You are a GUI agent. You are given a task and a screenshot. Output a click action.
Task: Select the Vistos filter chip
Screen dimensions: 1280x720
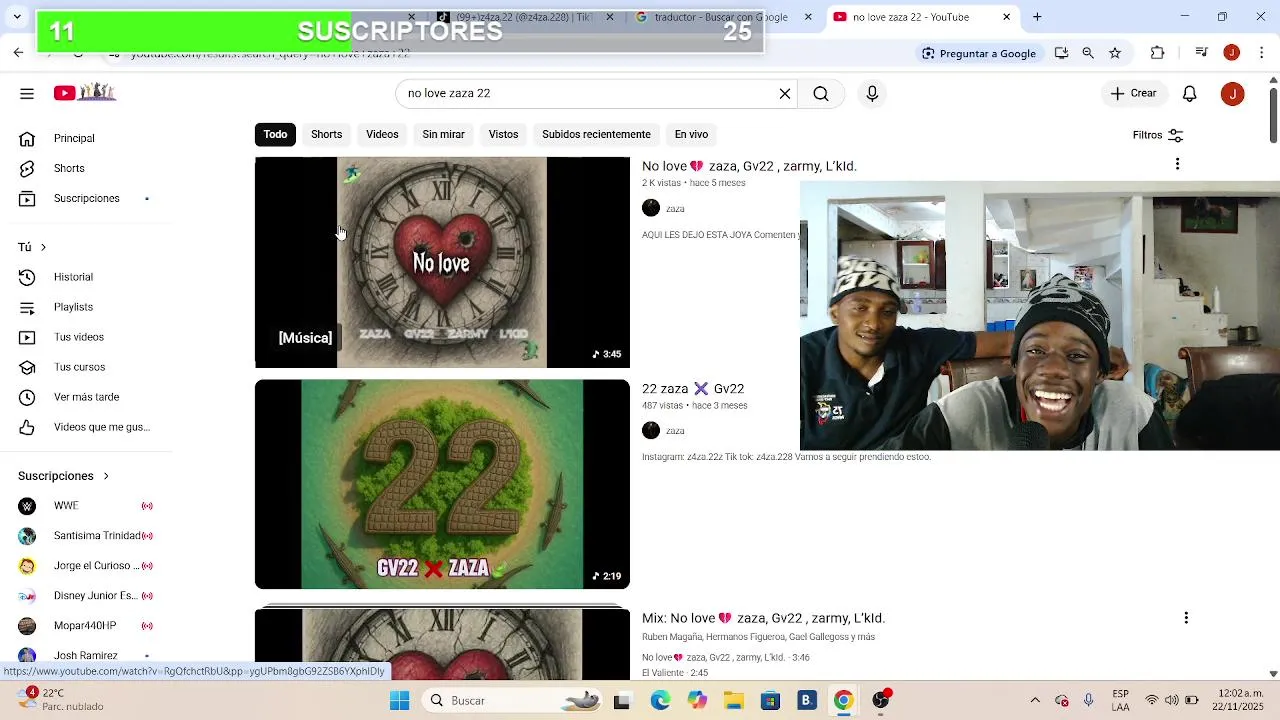(x=503, y=134)
